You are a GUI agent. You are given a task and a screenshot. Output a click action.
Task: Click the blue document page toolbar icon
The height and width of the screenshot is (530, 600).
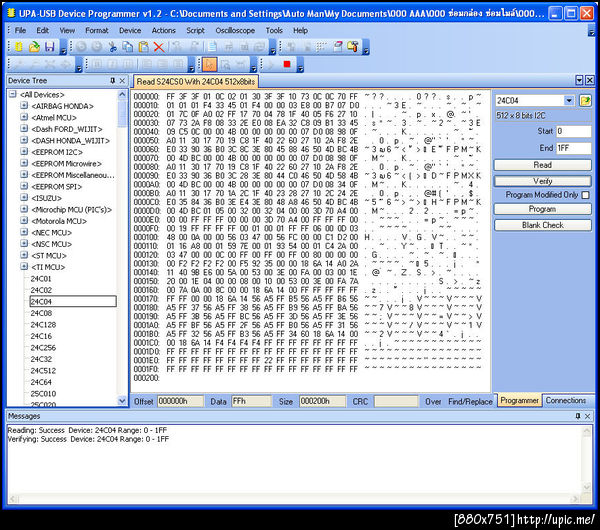coord(212,47)
